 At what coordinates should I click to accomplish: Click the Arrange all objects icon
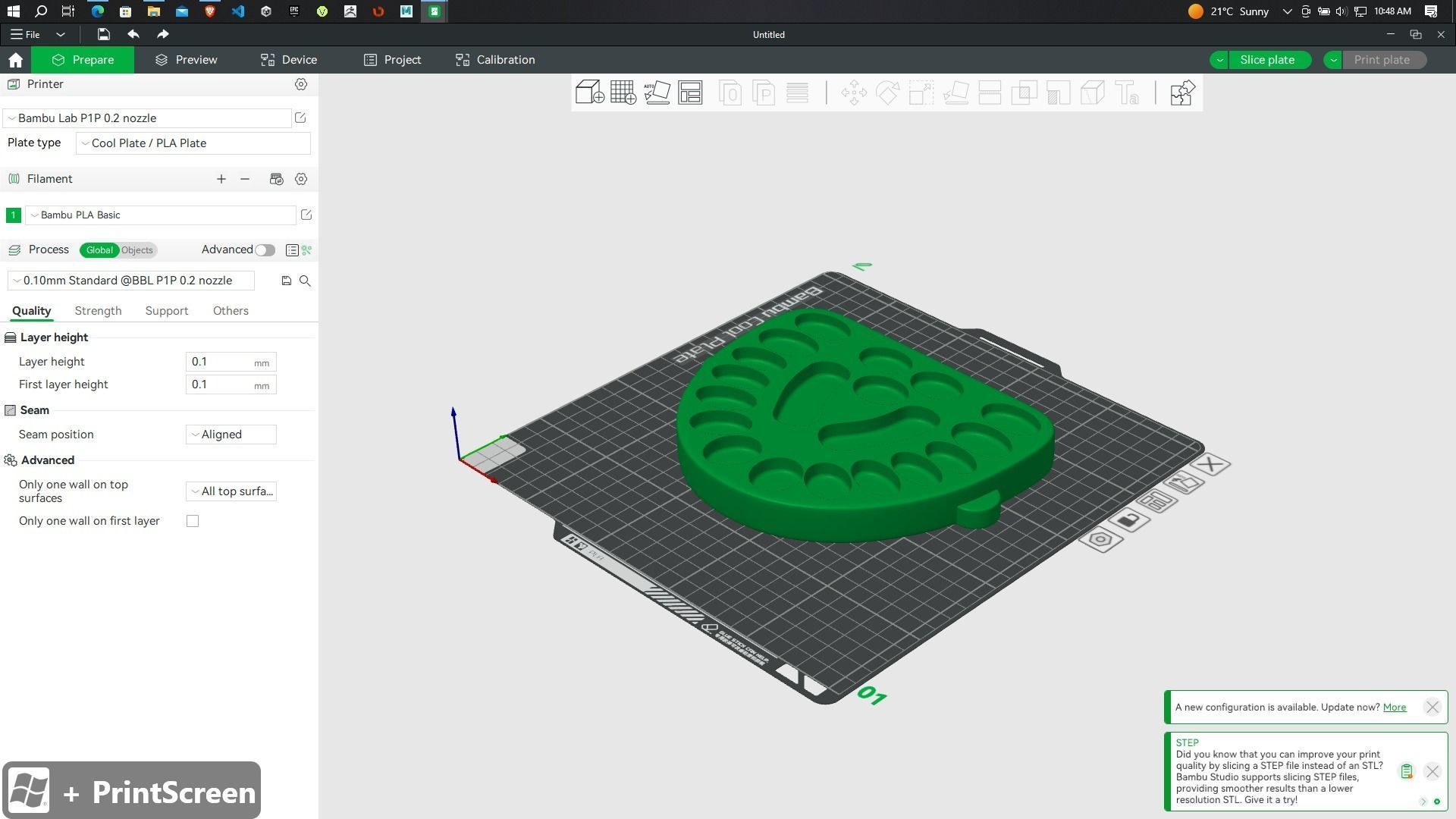tap(690, 93)
